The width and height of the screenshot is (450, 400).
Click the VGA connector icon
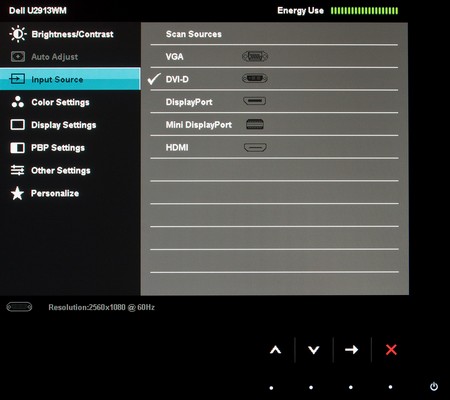pos(255,56)
